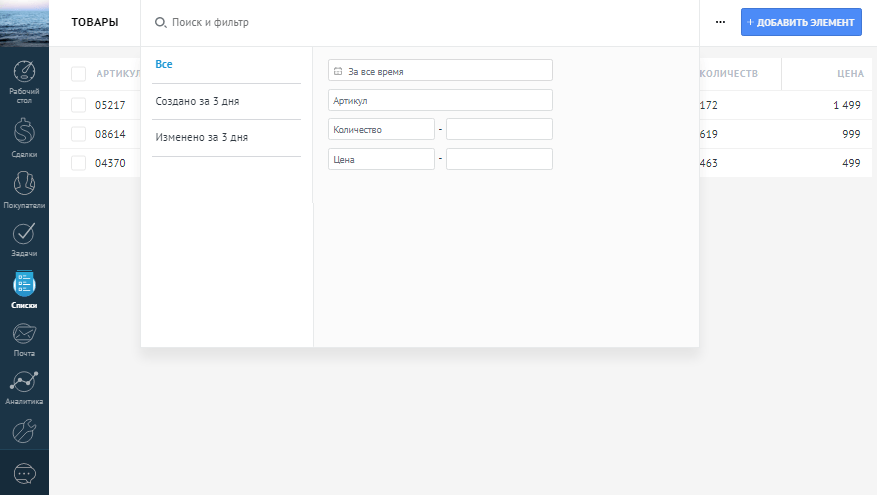Open the Покупатели section icon
Image resolution: width=877 pixels, height=495 pixels.
(24, 184)
